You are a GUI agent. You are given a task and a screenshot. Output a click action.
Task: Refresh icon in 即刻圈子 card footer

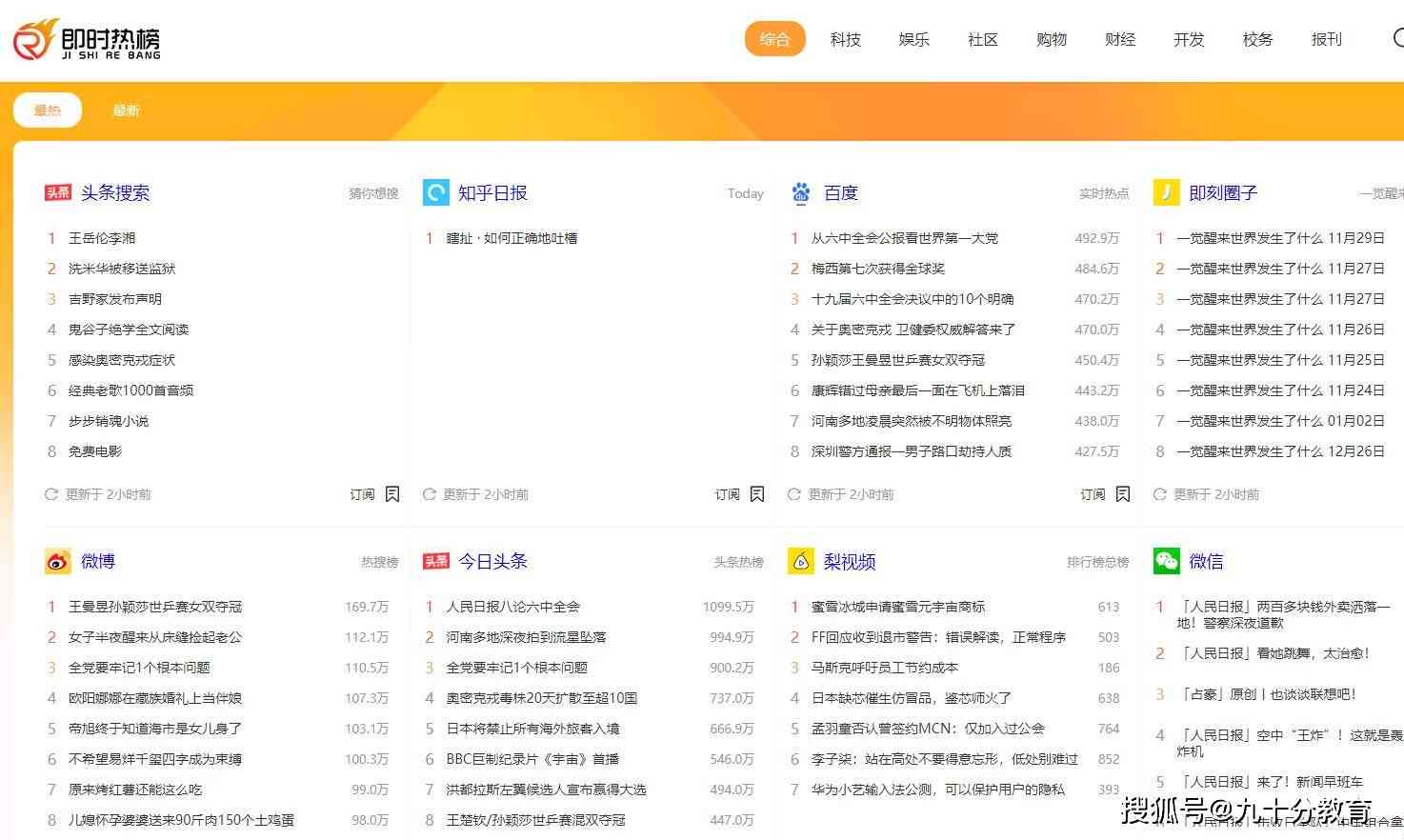coord(1160,494)
